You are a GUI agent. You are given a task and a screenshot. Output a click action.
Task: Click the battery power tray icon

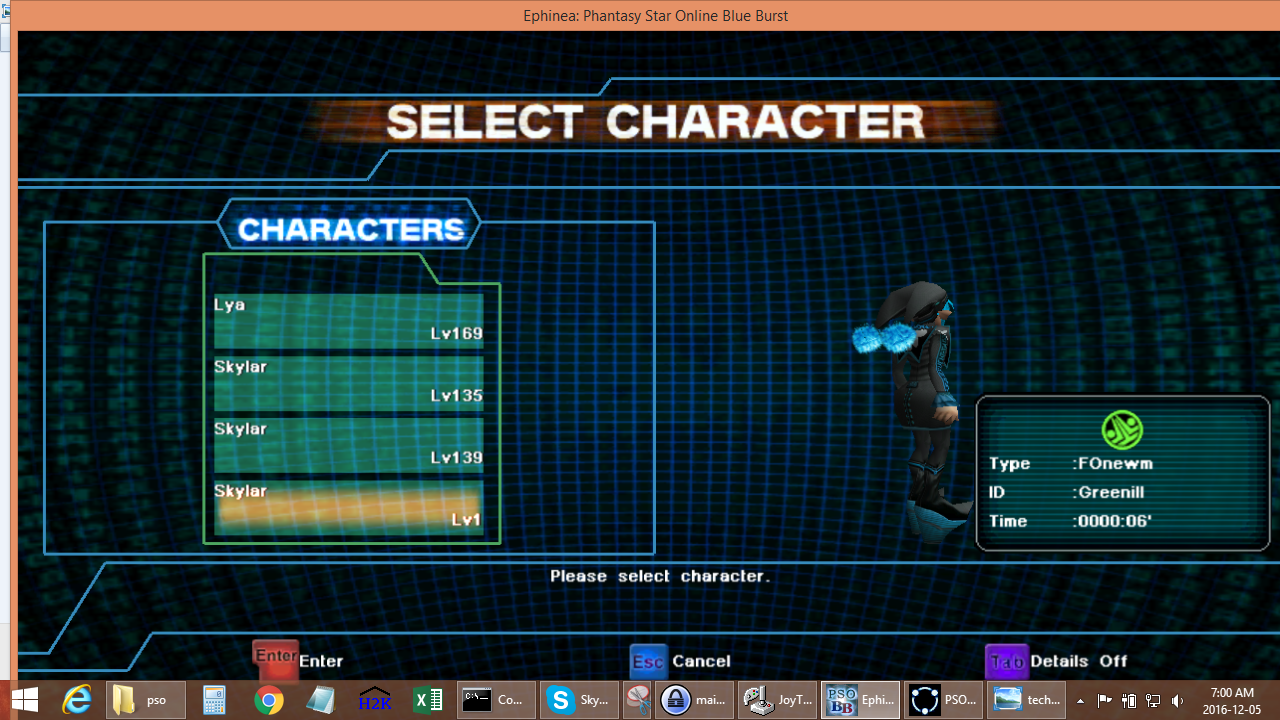[x=1128, y=701]
